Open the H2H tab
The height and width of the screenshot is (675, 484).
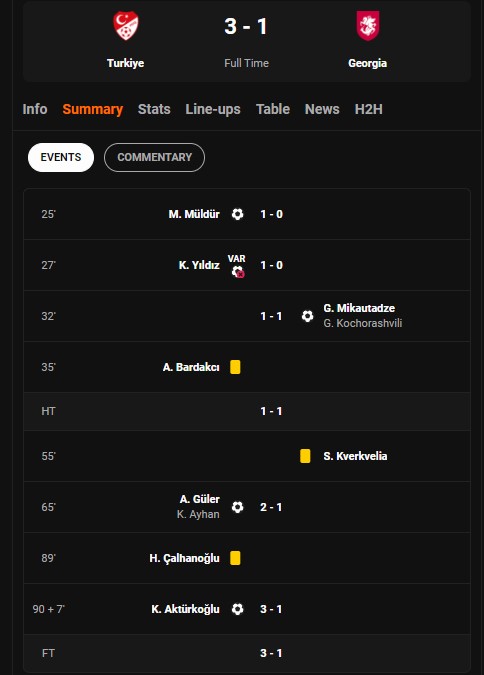[x=369, y=109]
